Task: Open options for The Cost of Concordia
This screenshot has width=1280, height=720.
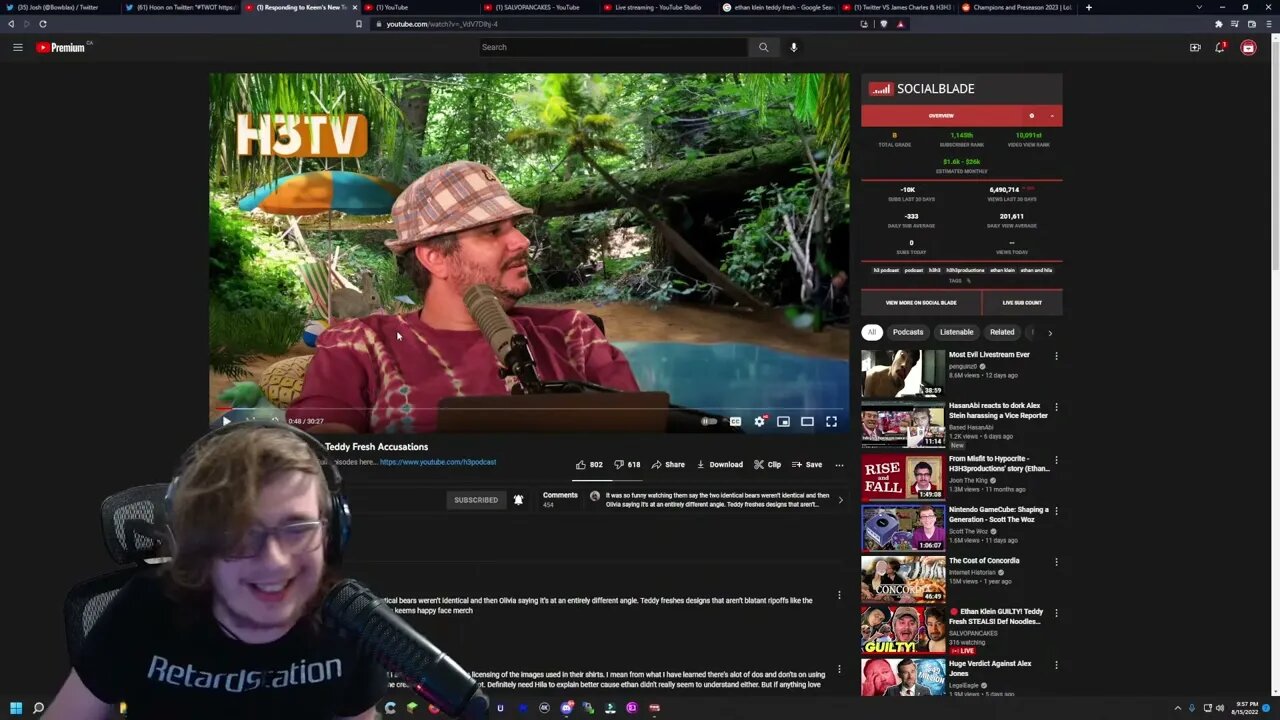Action: point(1056,562)
